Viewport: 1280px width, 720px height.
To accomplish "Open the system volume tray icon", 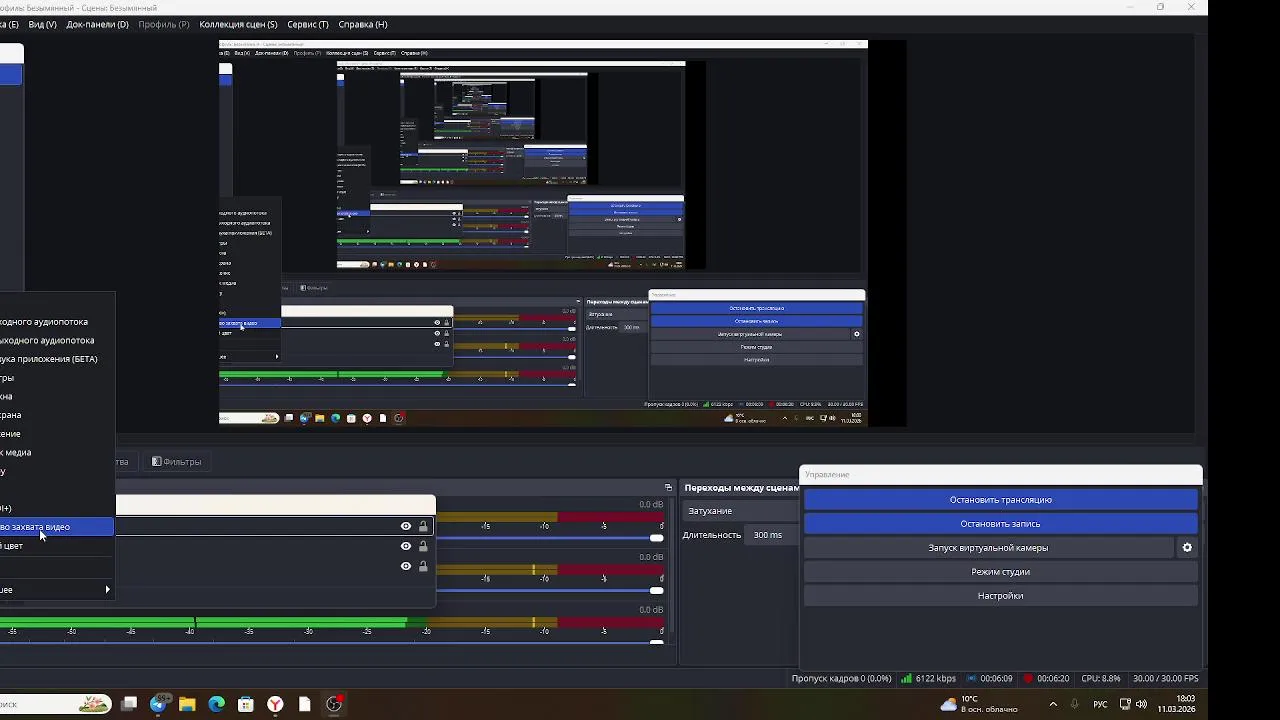I will tap(1141, 704).
